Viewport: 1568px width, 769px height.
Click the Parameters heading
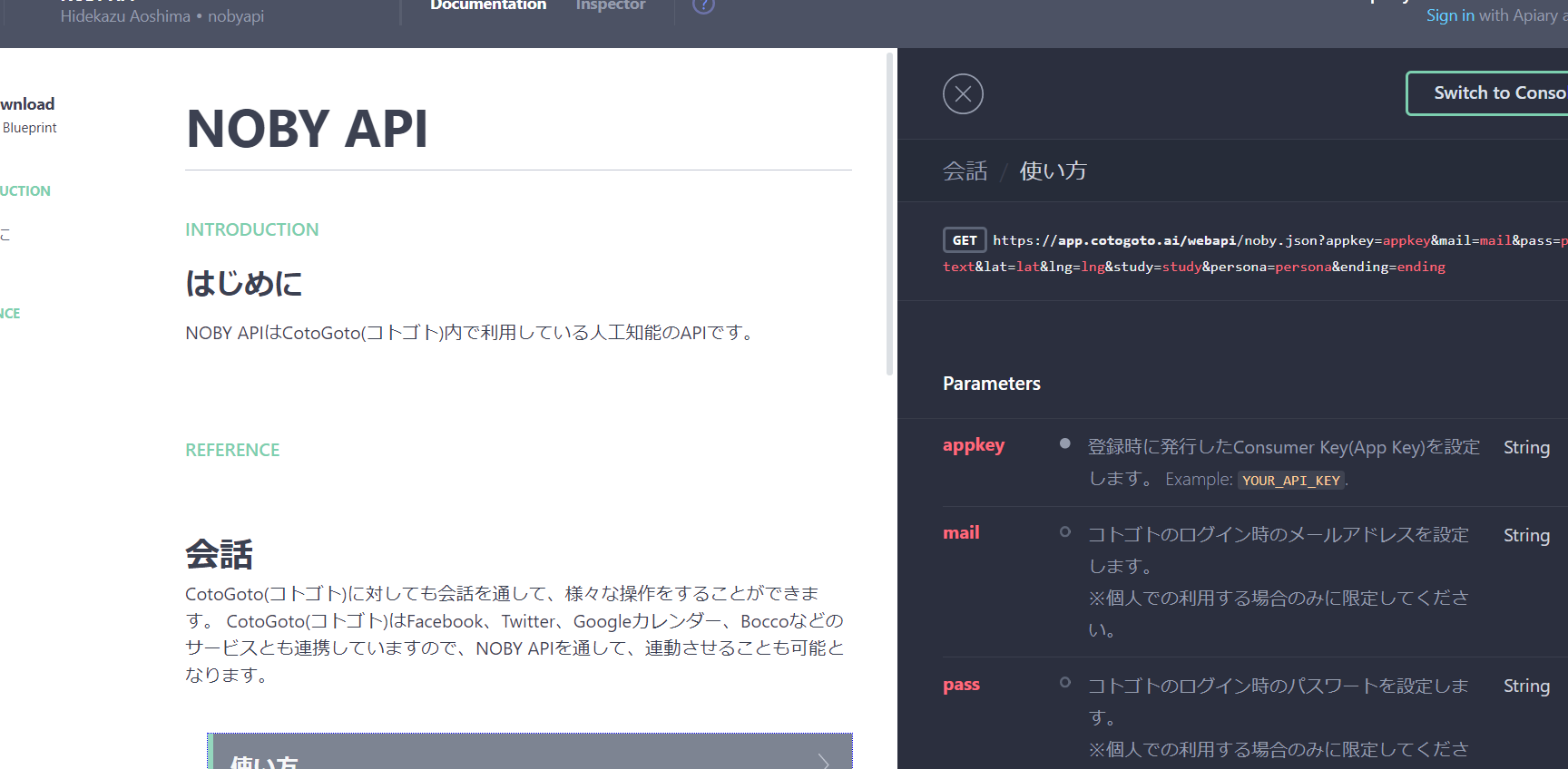pyautogui.click(x=992, y=384)
